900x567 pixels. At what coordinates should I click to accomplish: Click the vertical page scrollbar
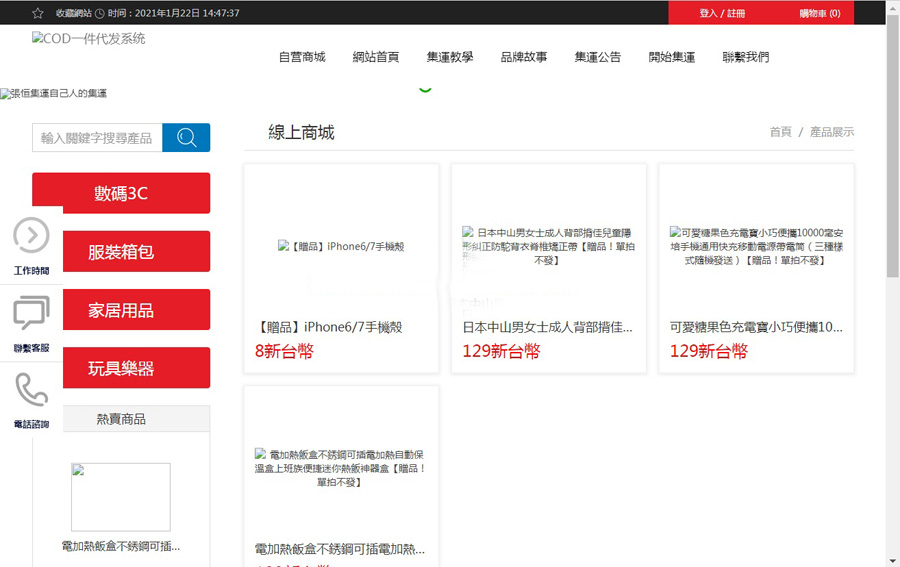coord(892,150)
